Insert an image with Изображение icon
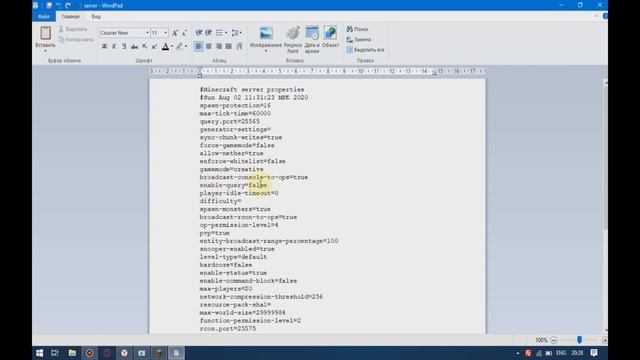Screen dimensions: 640x360 click(x=266, y=33)
